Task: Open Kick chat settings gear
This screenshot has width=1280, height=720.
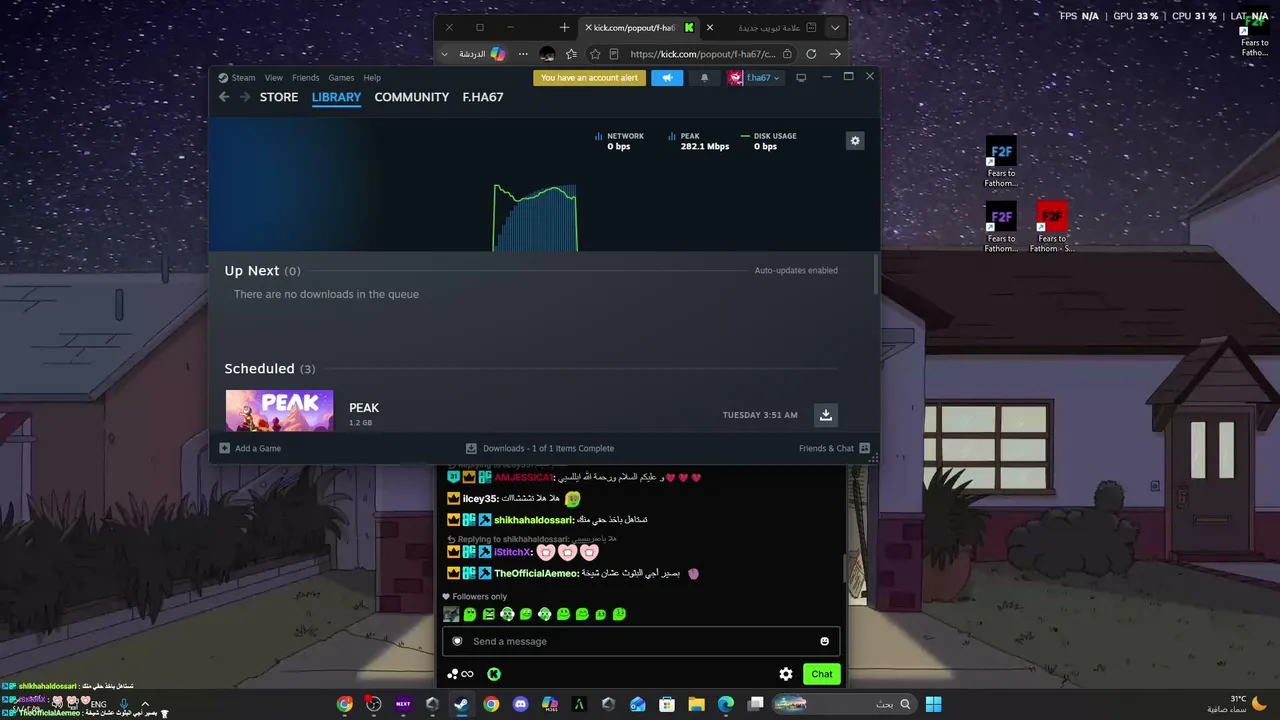Action: pos(786,674)
